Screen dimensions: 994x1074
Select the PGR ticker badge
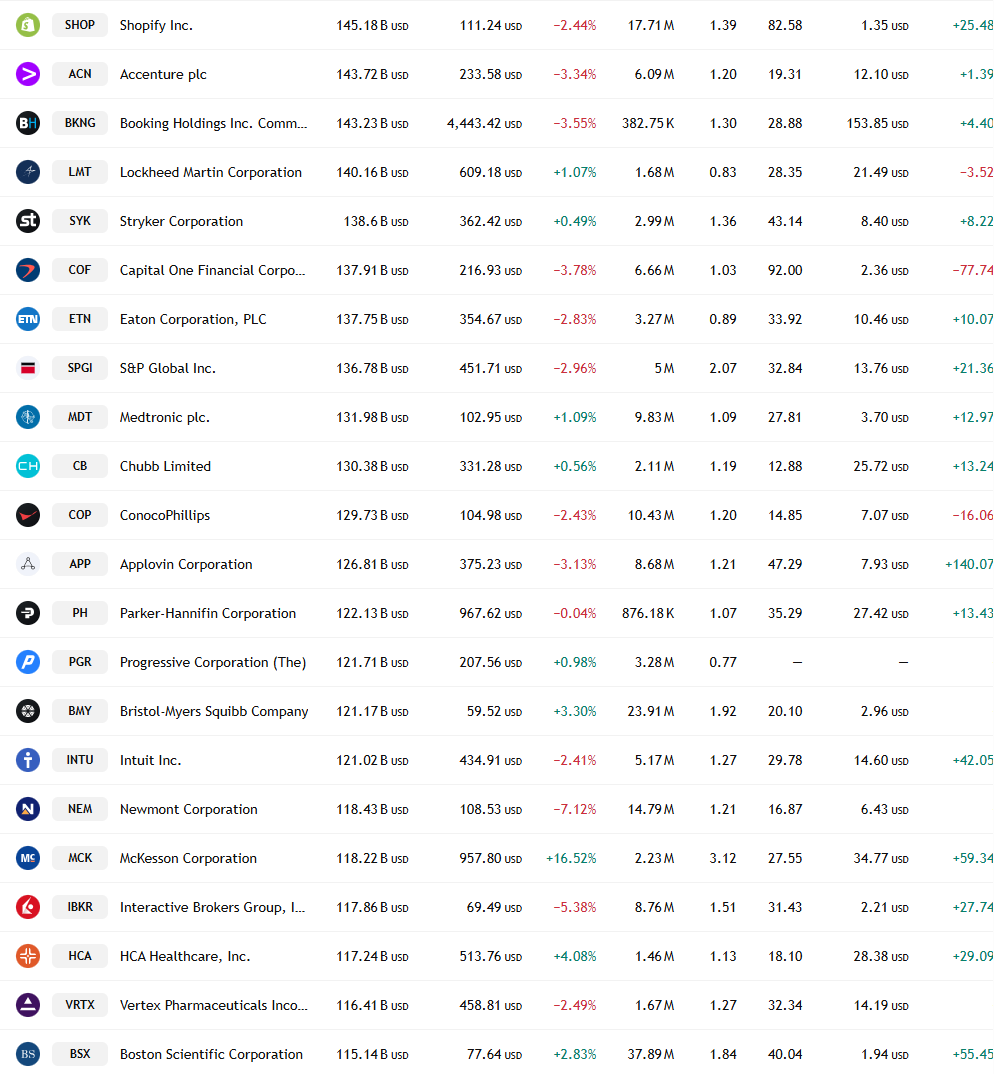(x=79, y=662)
